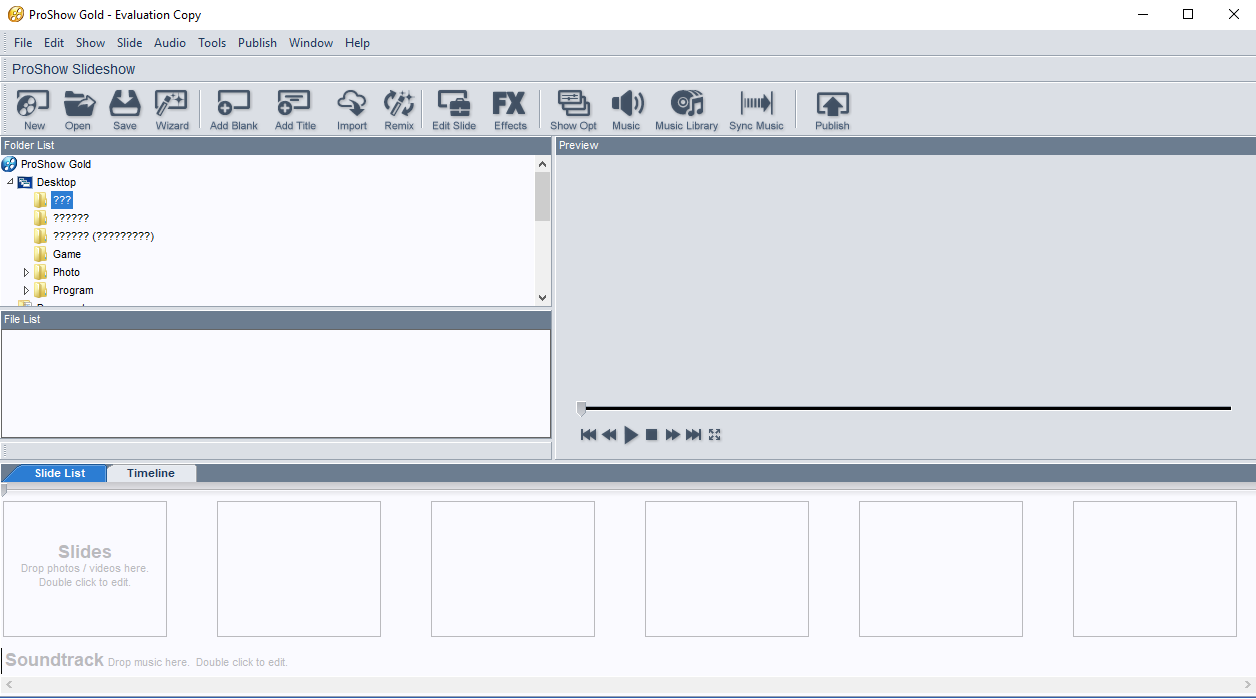Click the first empty Slides placeholder

[85, 569]
